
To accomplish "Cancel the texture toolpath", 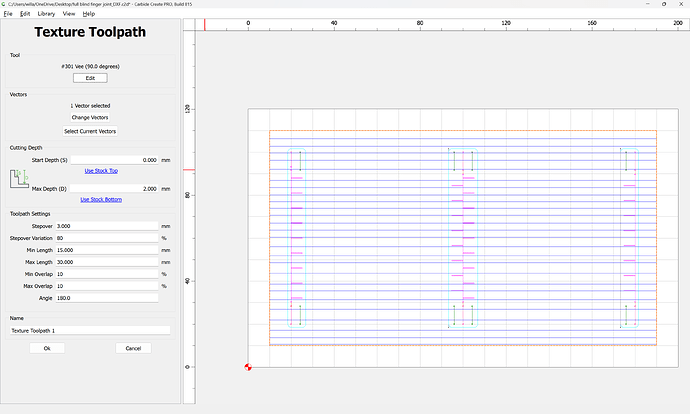I will (x=133, y=348).
